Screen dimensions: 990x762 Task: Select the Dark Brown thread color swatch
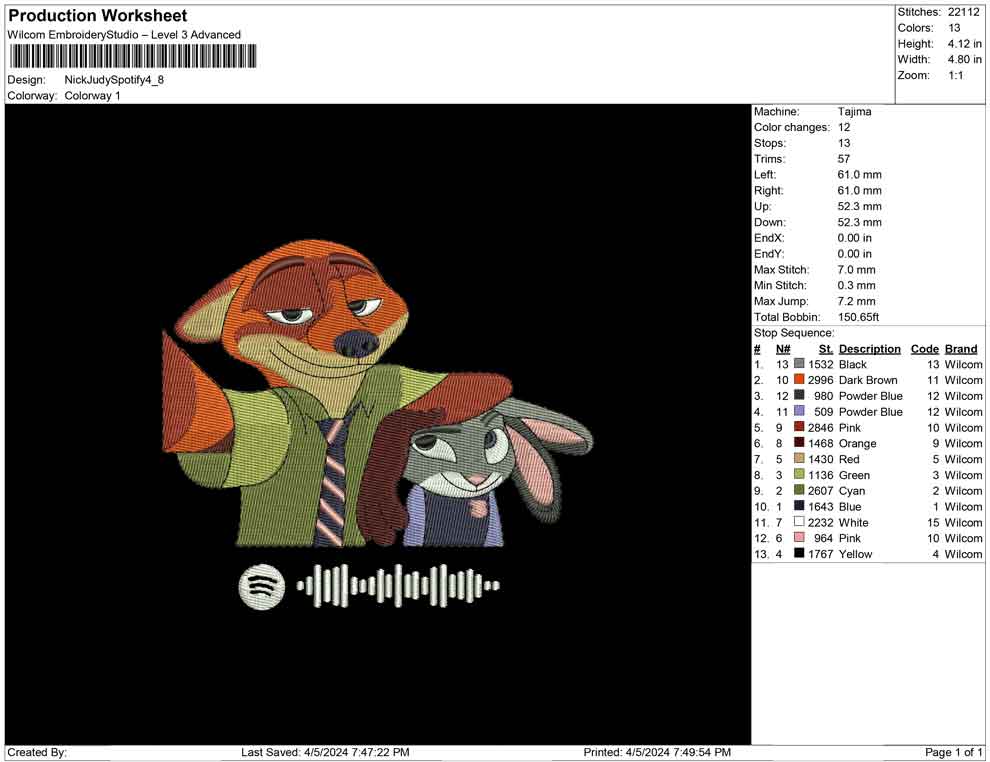[799, 380]
